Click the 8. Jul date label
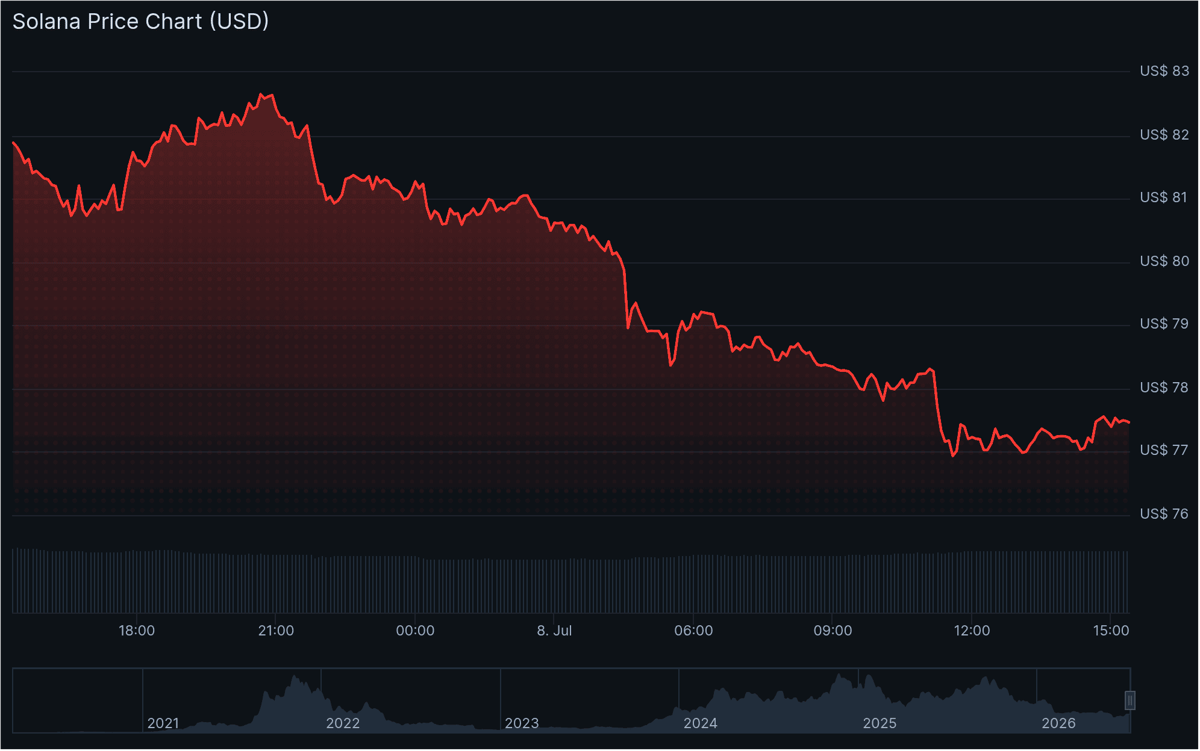 click(x=554, y=631)
